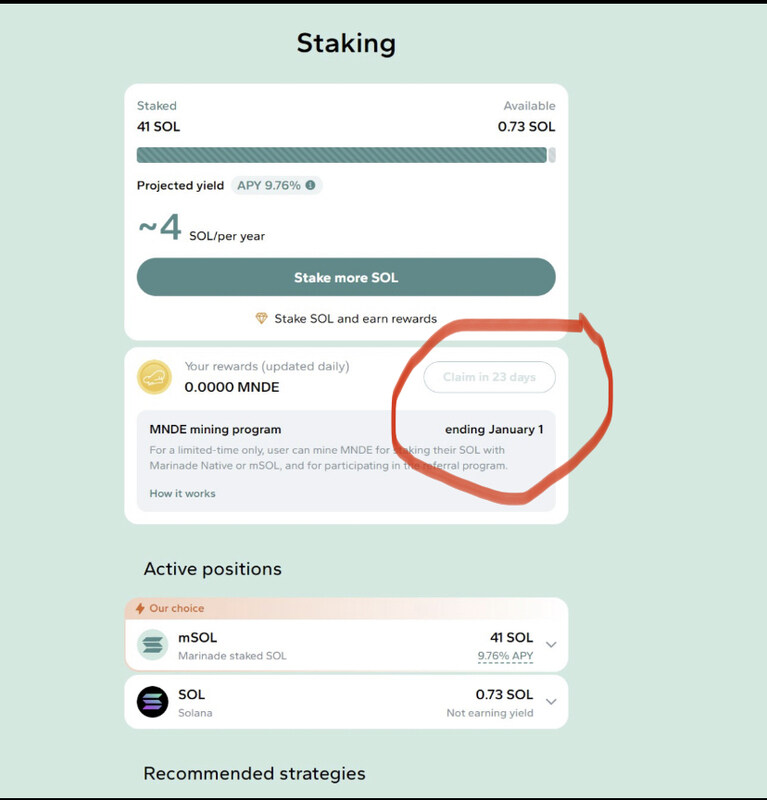Click the Active positions heading
The width and height of the screenshot is (767, 800).
pyautogui.click(x=213, y=569)
